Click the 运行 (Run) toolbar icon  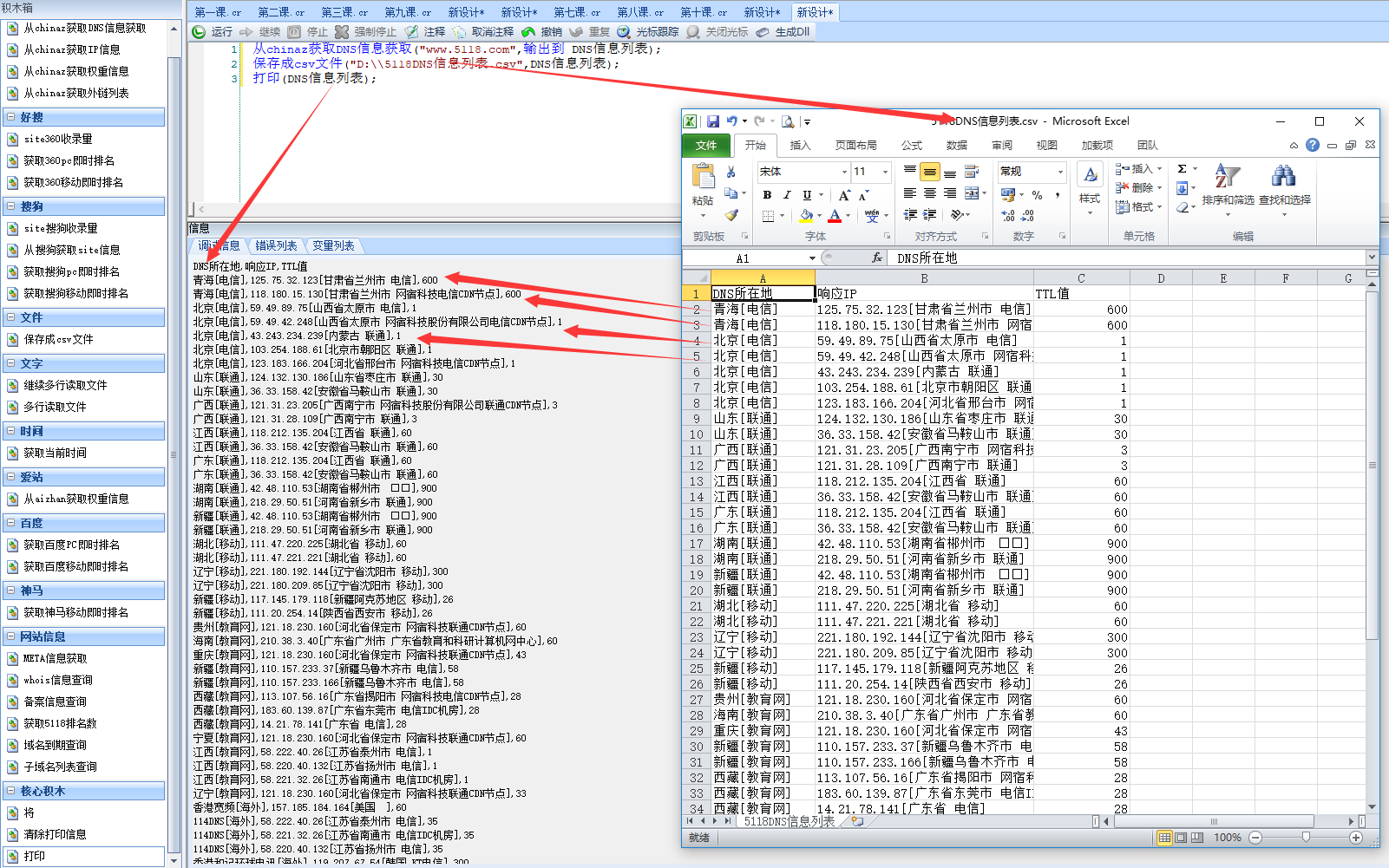click(x=200, y=32)
